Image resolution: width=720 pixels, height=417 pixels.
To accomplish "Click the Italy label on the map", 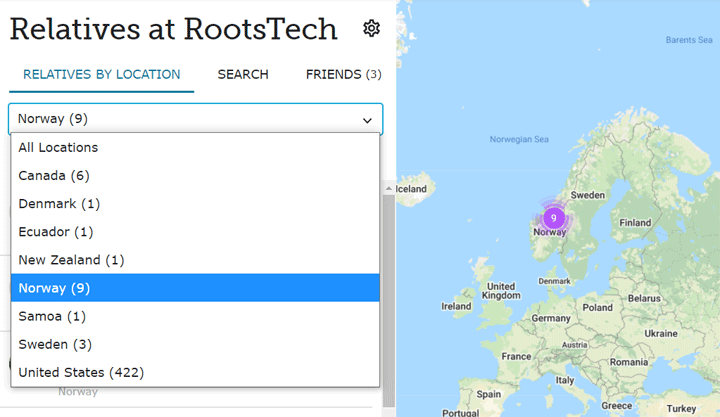I will [x=565, y=380].
